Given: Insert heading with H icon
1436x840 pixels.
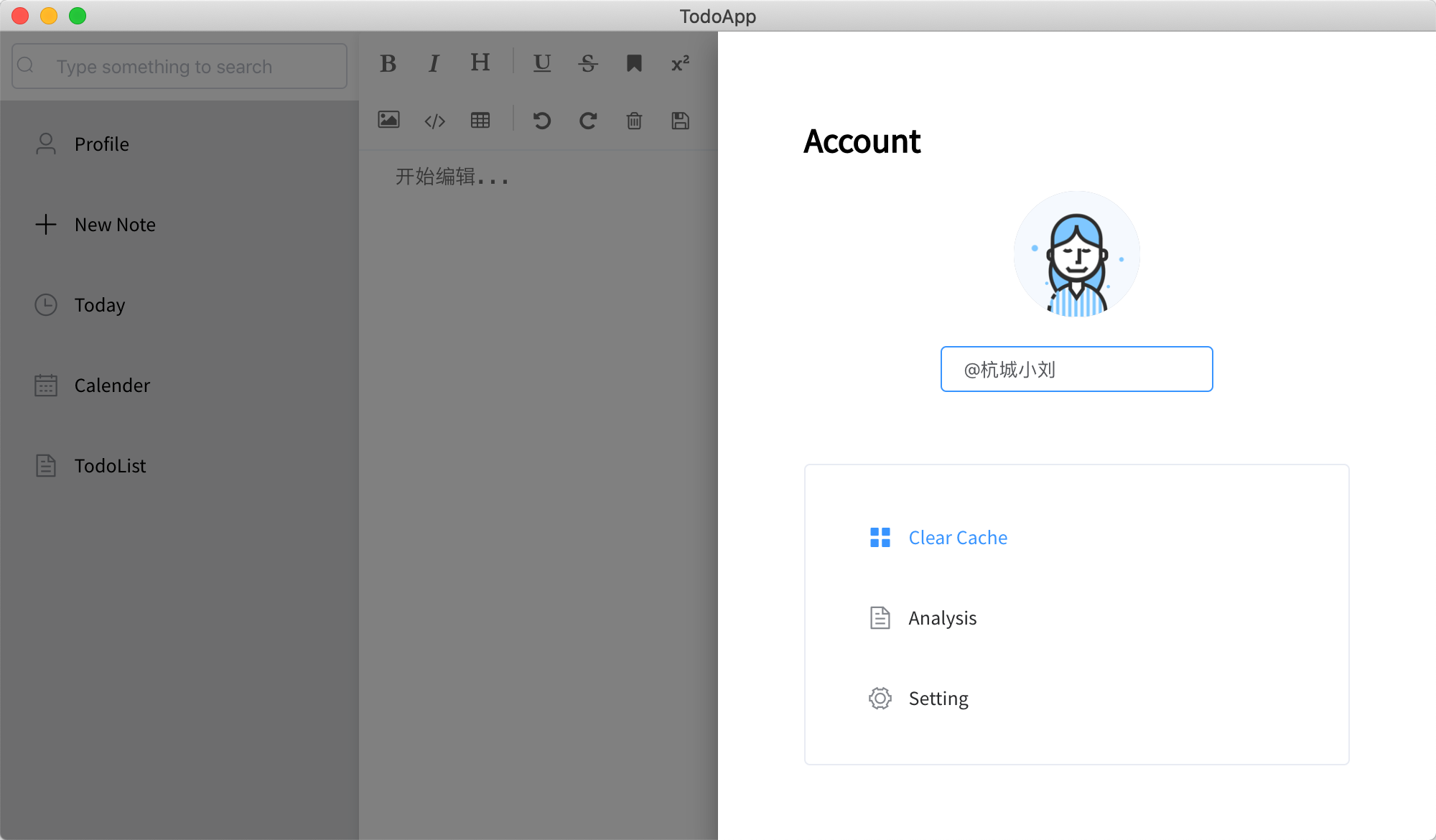Looking at the screenshot, I should pyautogui.click(x=480, y=62).
